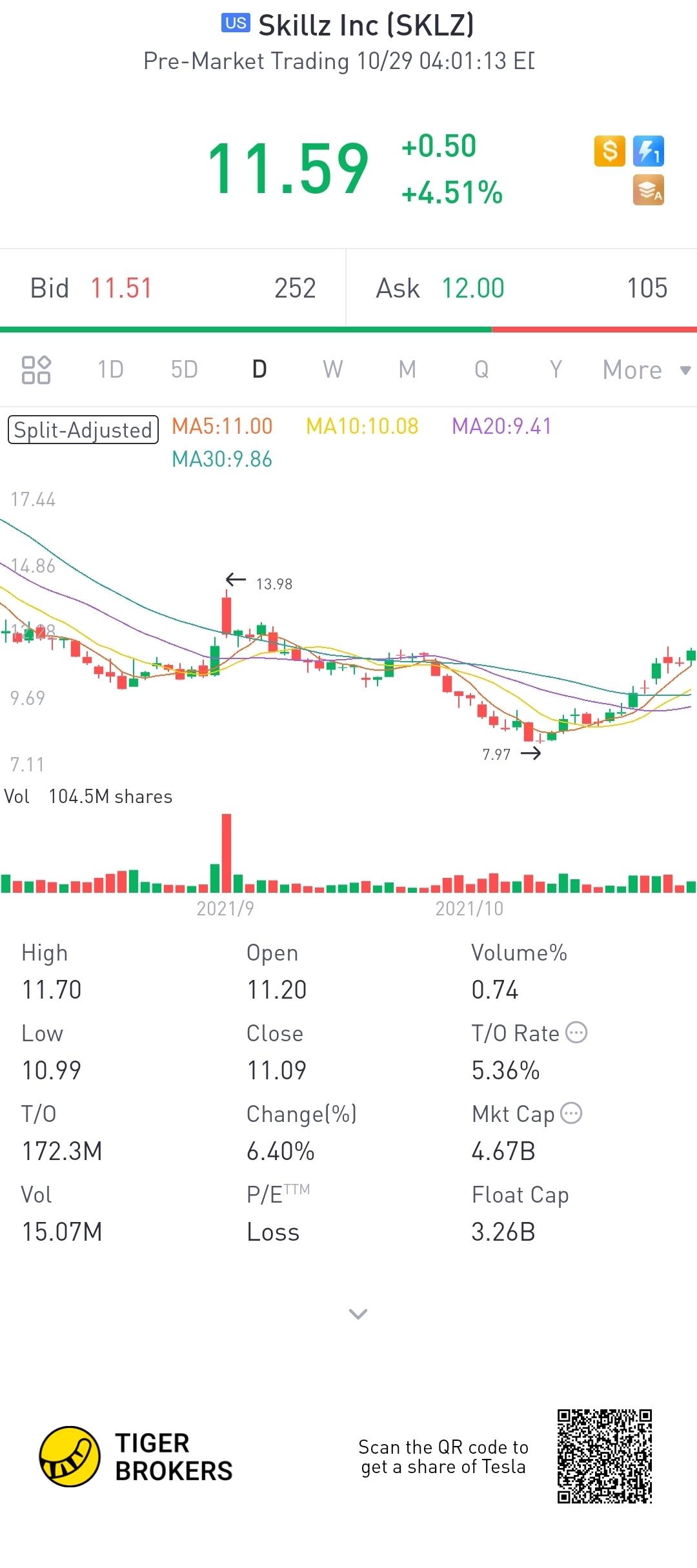Tap the brown stacked layers badge icon
This screenshot has width=697, height=1568.
tap(649, 190)
